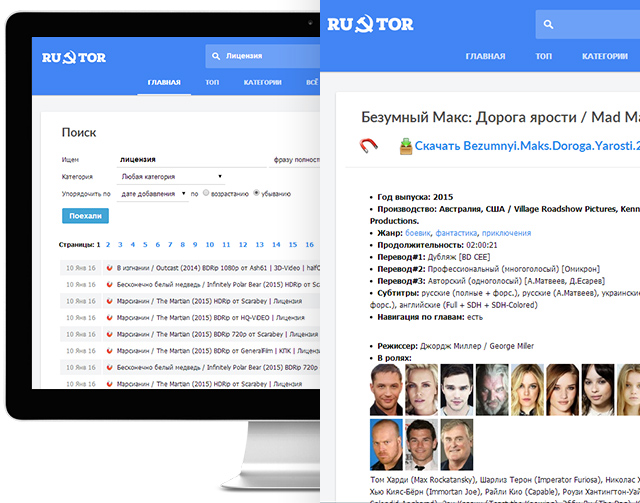Select the убыванию sort order radio
The width and height of the screenshot is (640, 503).
click(256, 193)
